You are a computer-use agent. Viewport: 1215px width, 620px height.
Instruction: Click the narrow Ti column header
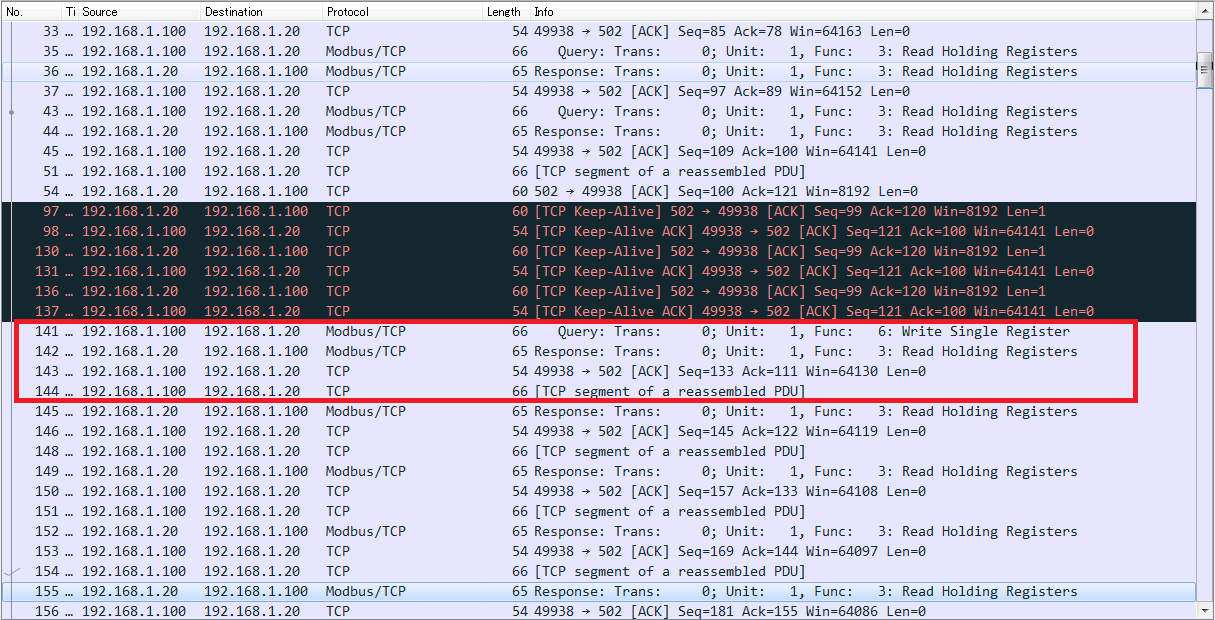click(x=70, y=12)
